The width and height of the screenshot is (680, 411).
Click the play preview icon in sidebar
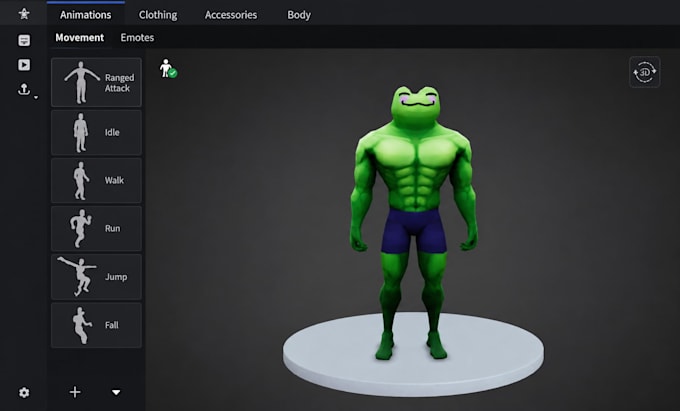(x=24, y=65)
